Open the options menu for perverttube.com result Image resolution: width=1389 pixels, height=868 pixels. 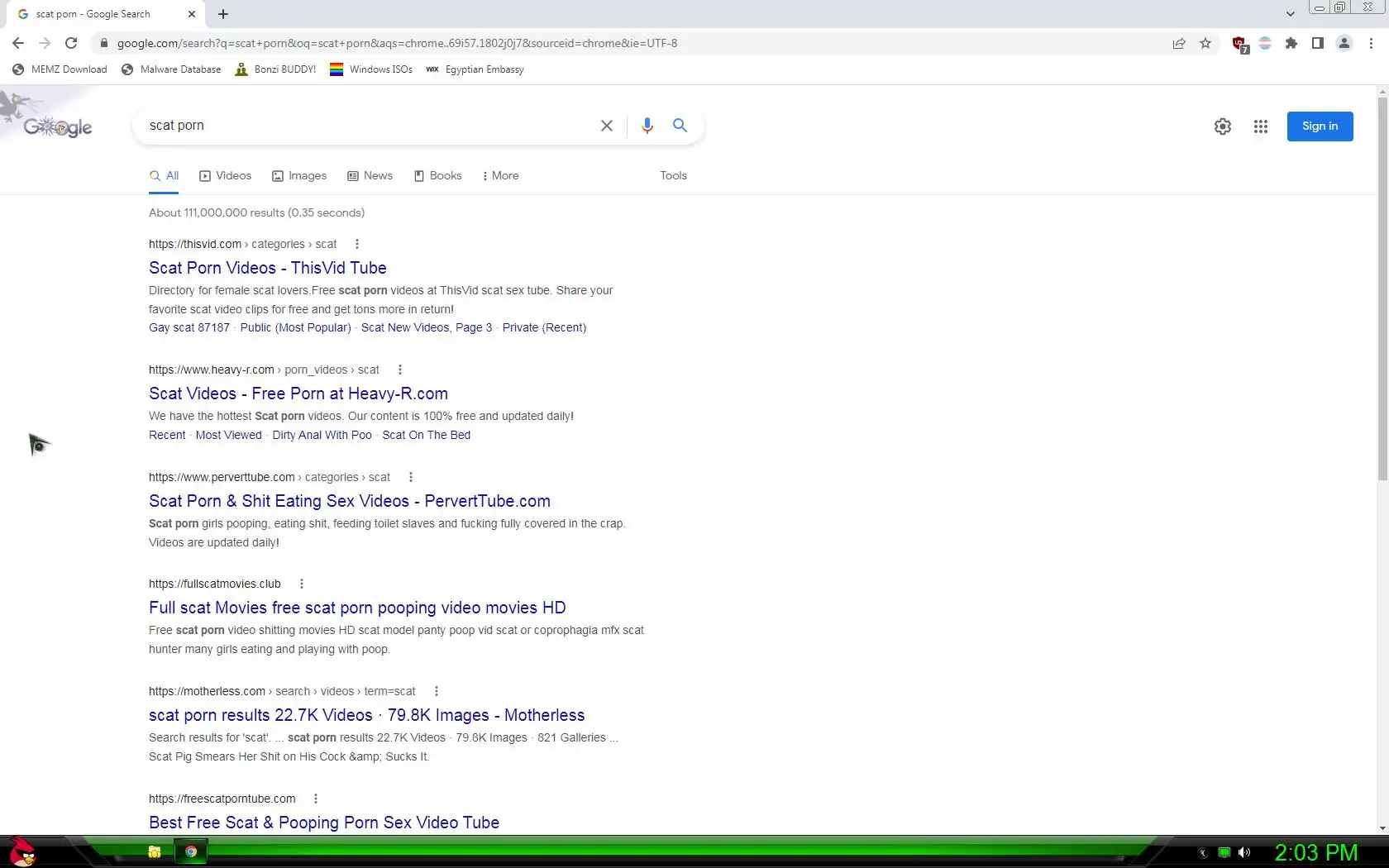(x=411, y=477)
